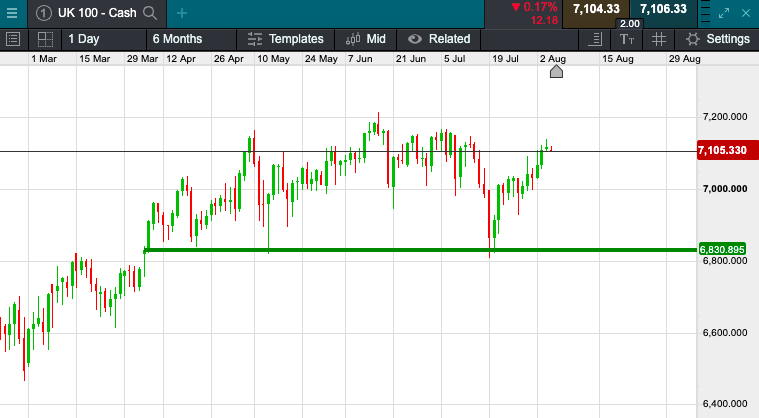This screenshot has height=418, width=759.
Task: Click the sell price 7,104.33 button
Action: pos(596,9)
